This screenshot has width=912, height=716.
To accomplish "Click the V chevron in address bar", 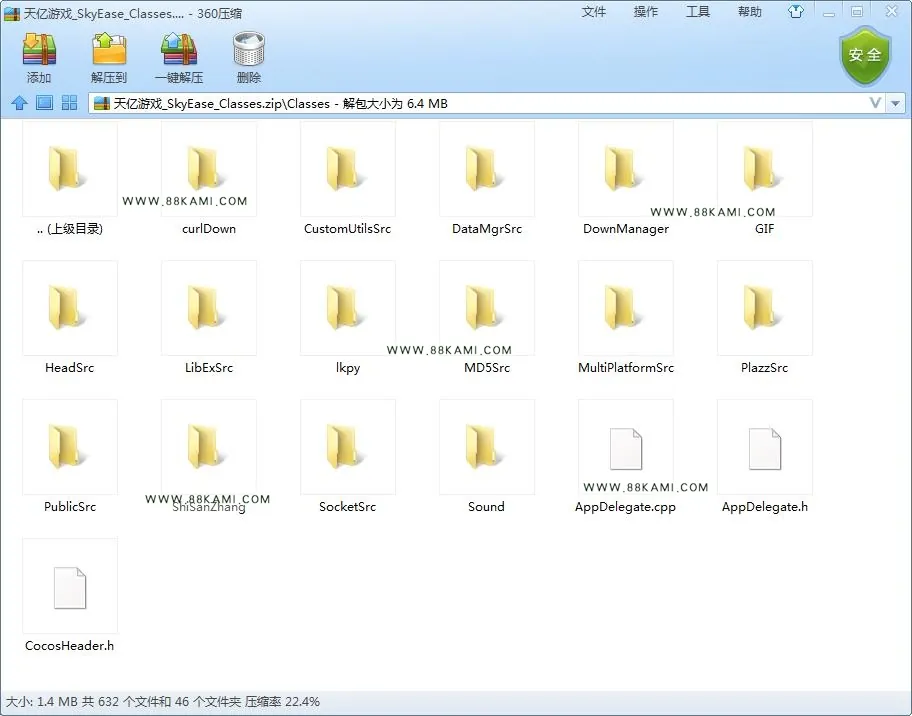I will tap(875, 103).
